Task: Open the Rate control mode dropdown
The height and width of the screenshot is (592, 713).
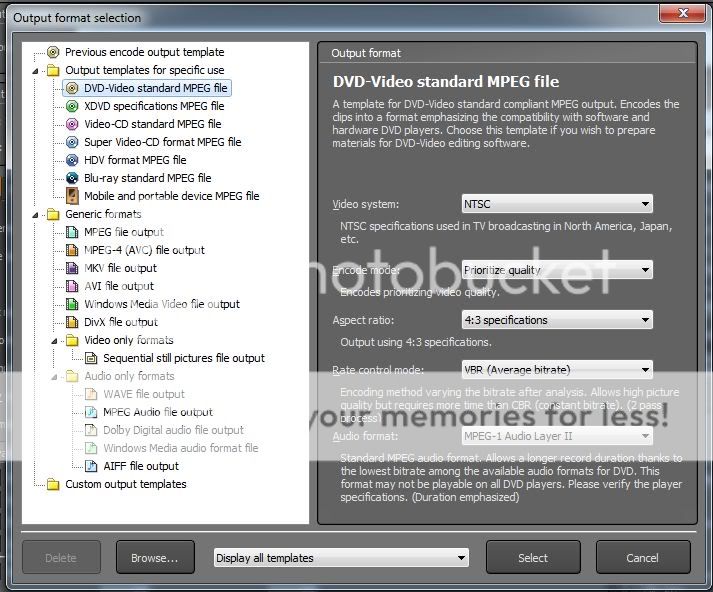Action: pyautogui.click(x=557, y=370)
